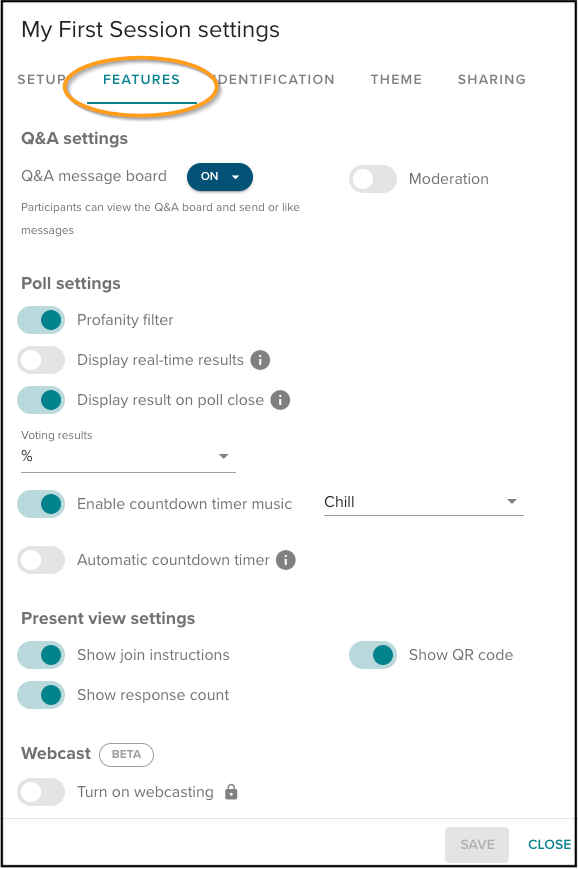Click the info icon beside Display result on poll close
The width and height of the screenshot is (578, 869).
coord(280,400)
